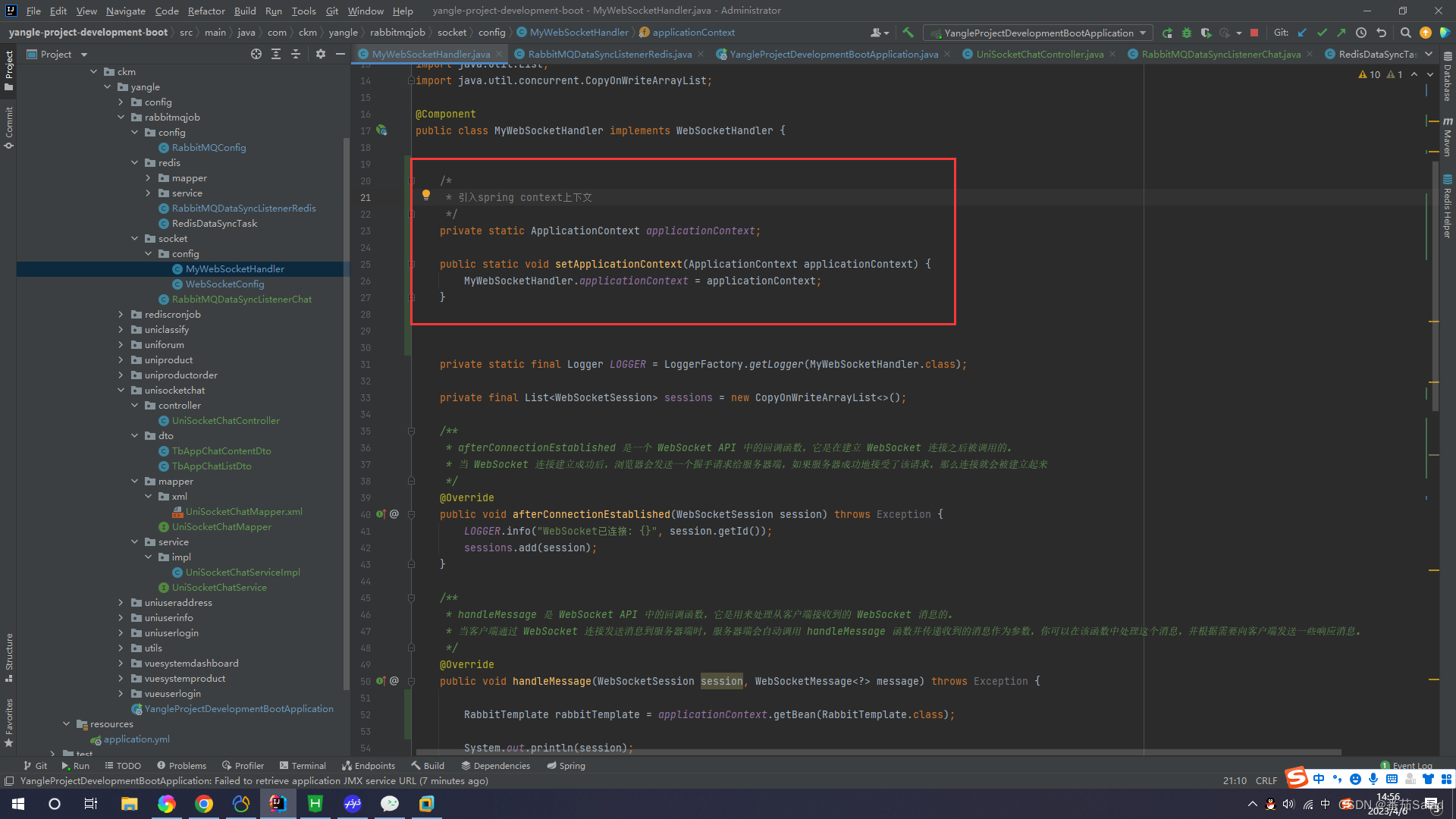The image size is (1456, 819).
Task: Open the Database tool window sidebar
Action: tap(1447, 76)
